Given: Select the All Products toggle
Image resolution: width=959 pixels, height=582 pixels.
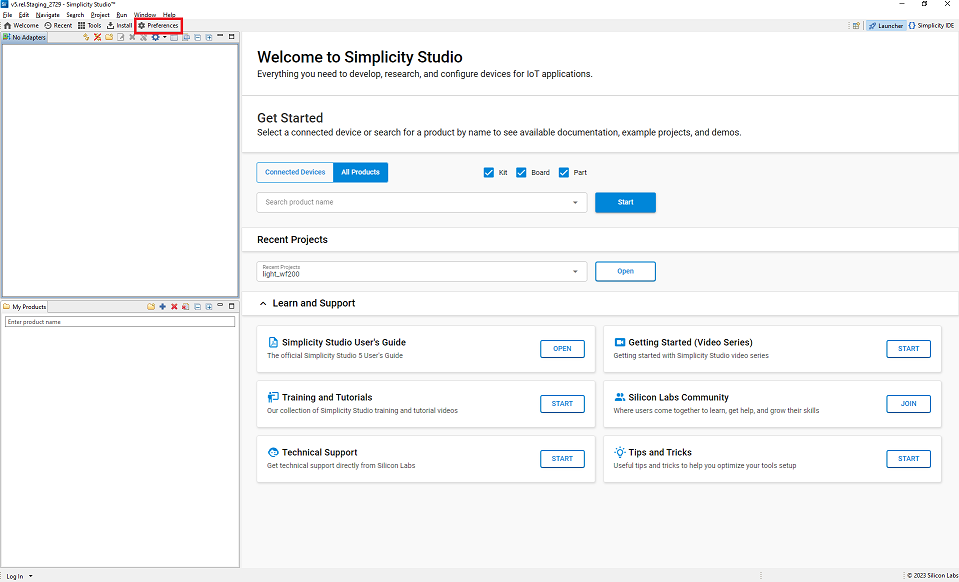Looking at the screenshot, I should 360,172.
